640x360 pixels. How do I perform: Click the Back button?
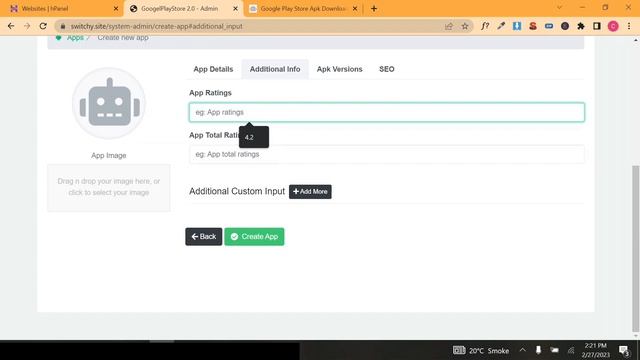coord(204,237)
